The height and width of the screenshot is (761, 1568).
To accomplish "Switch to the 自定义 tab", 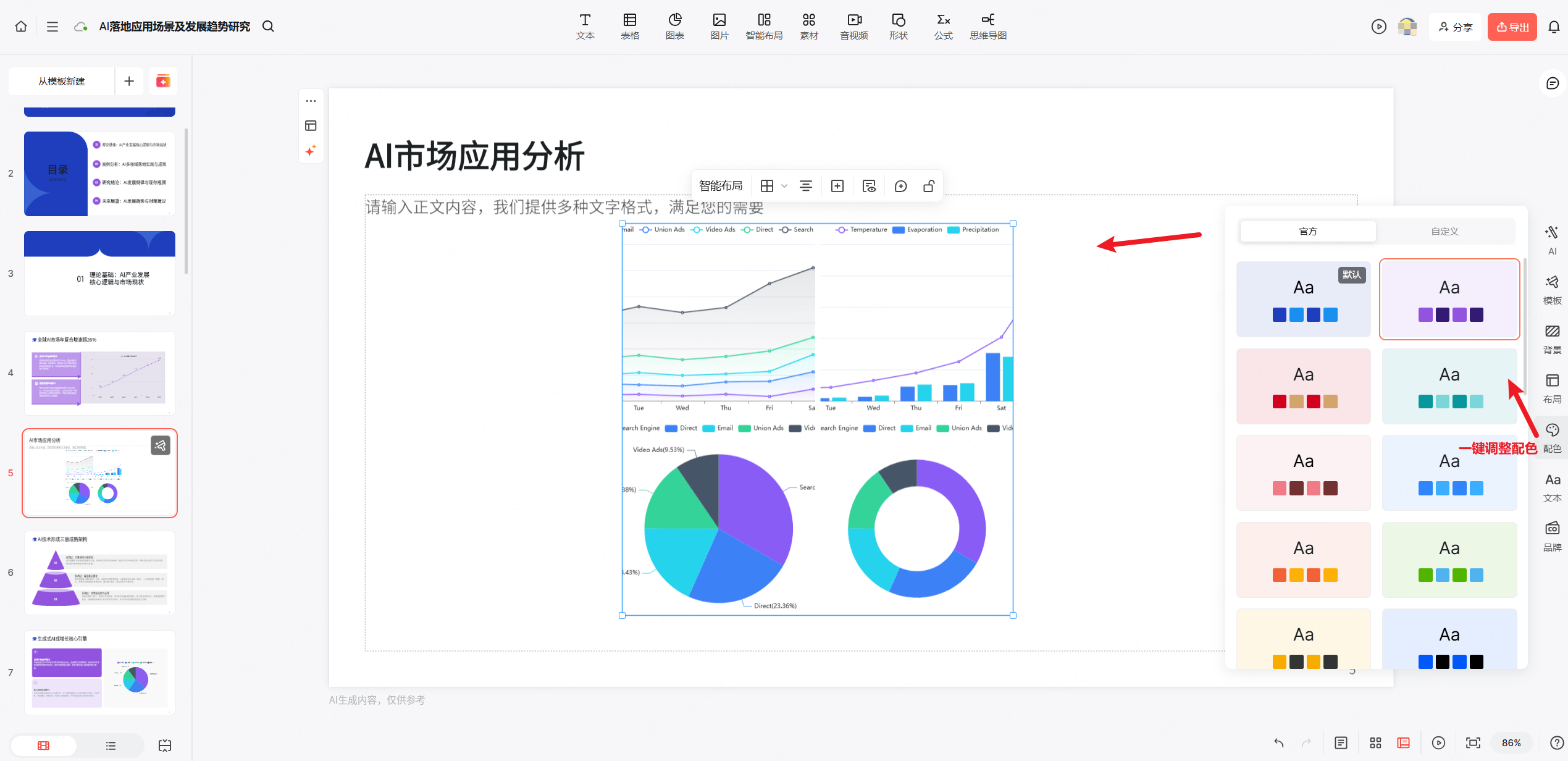I will [1444, 232].
